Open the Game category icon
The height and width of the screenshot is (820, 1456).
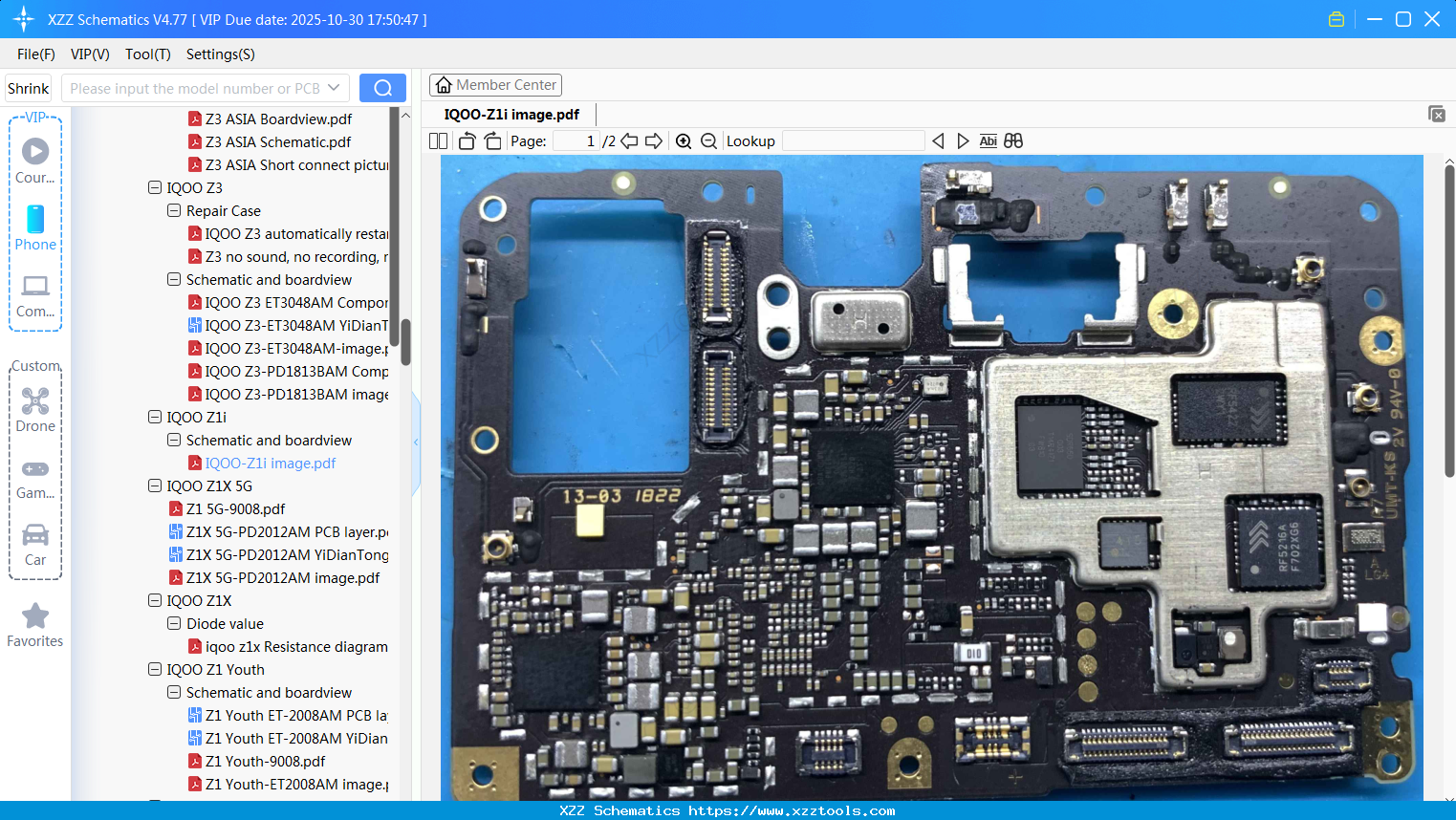click(x=35, y=467)
